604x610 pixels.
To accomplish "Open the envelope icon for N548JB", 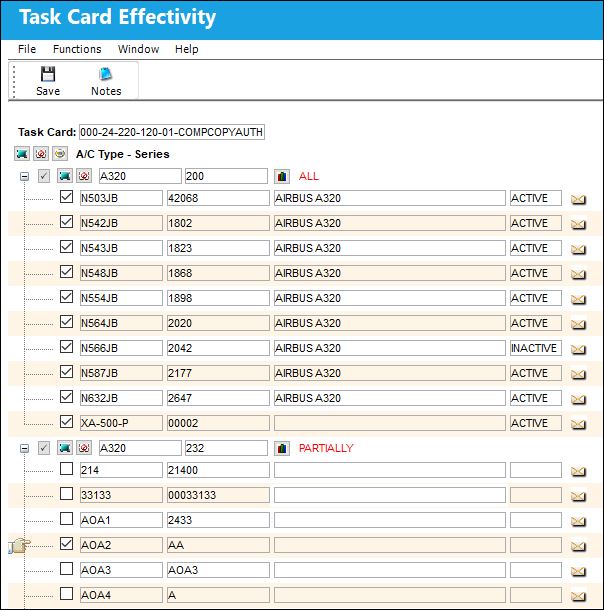I will [x=578, y=275].
